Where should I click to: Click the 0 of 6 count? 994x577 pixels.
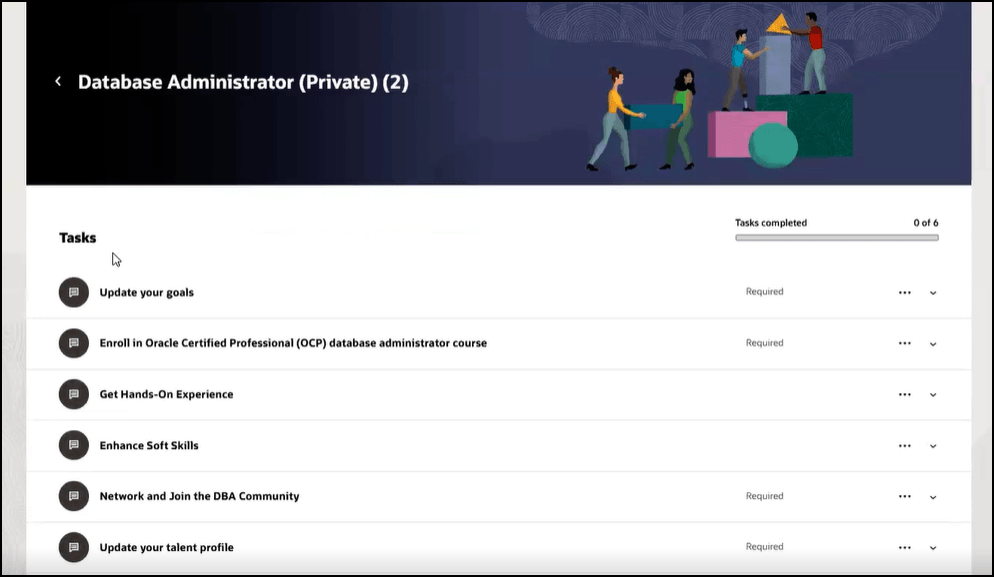tap(926, 223)
